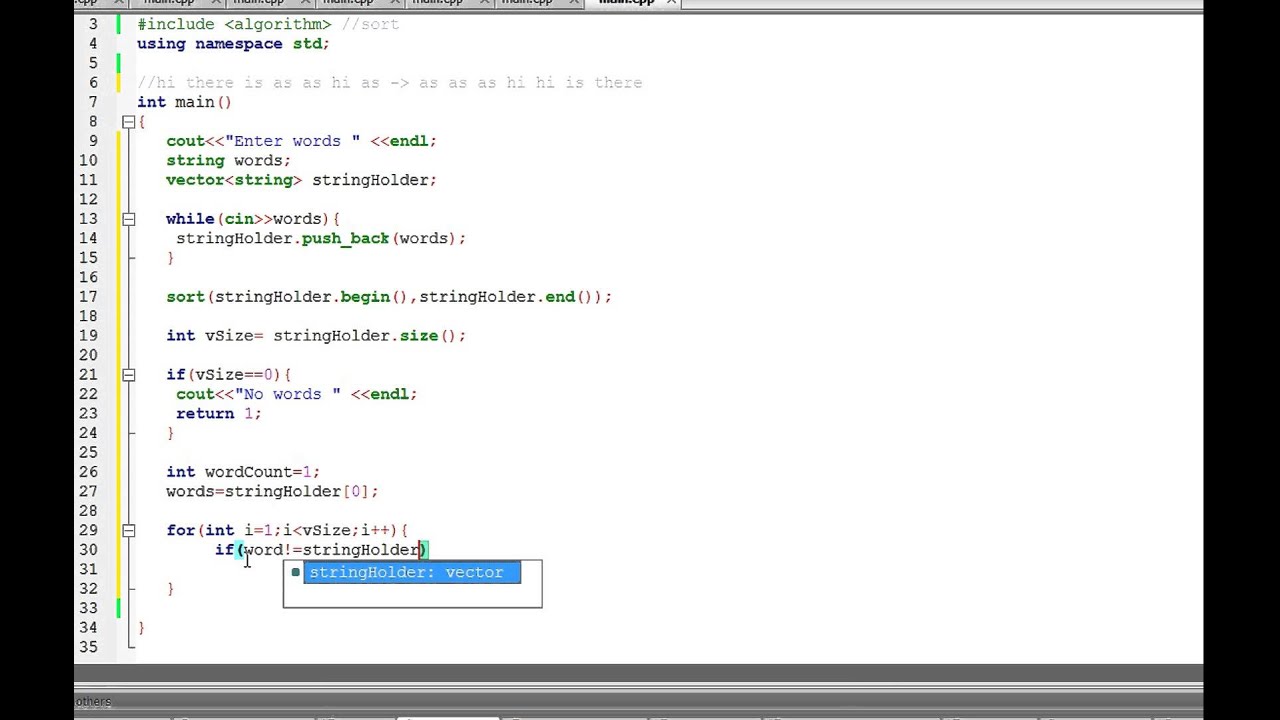1280x720 pixels.
Task: Click the 'Enter words' cout statement
Action: click(301, 141)
